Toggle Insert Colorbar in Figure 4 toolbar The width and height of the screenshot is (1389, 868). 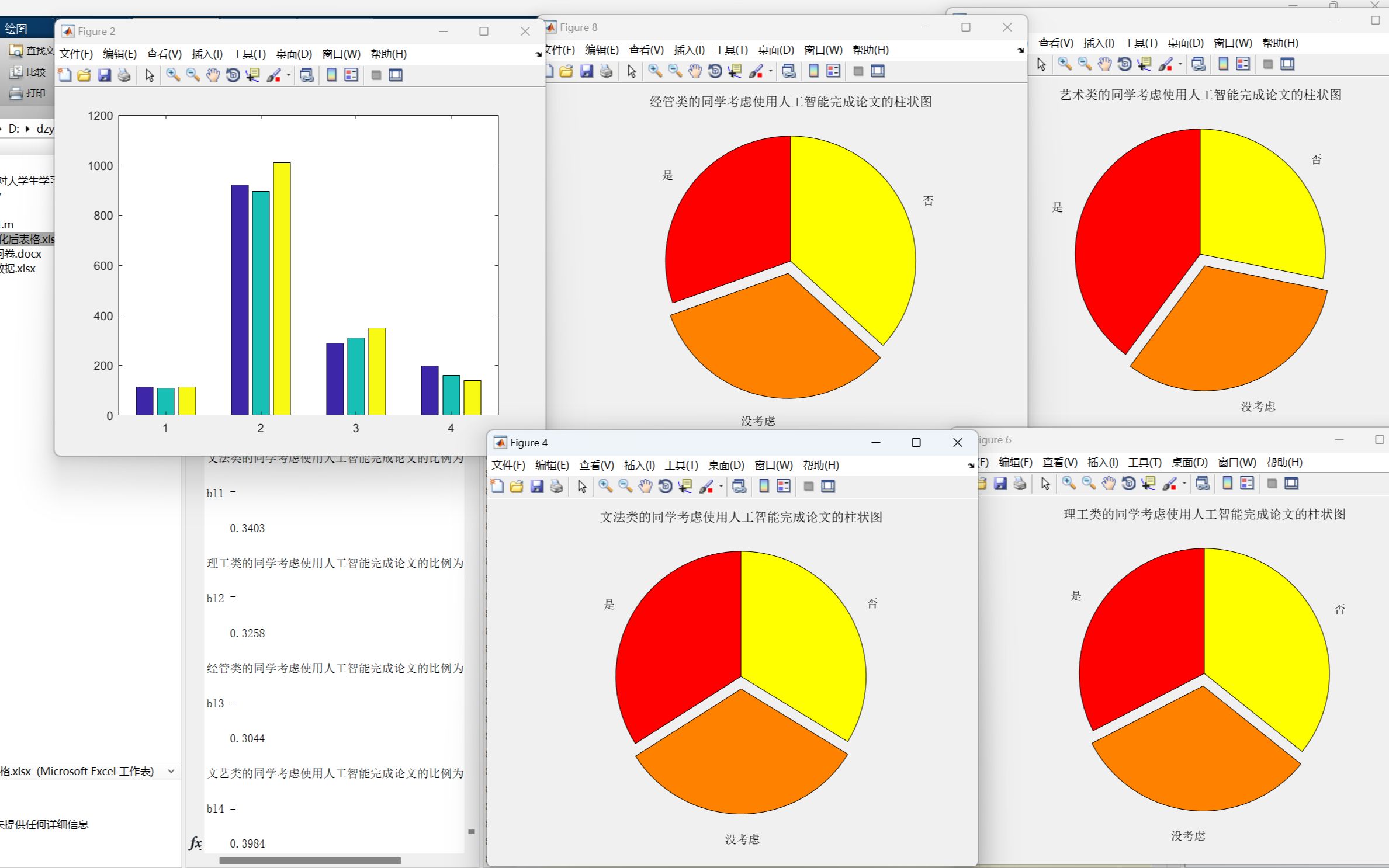click(764, 486)
